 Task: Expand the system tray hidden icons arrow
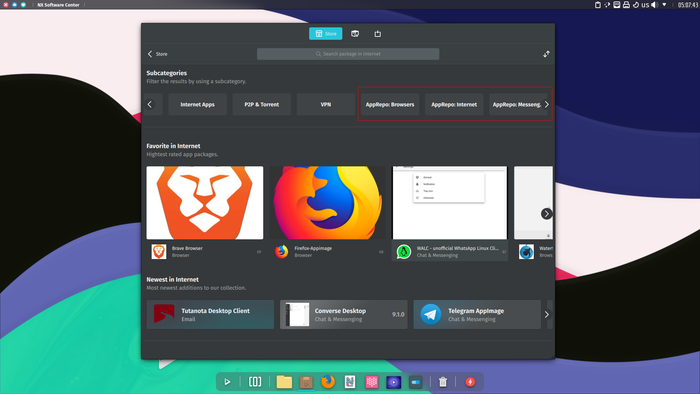click(664, 4)
